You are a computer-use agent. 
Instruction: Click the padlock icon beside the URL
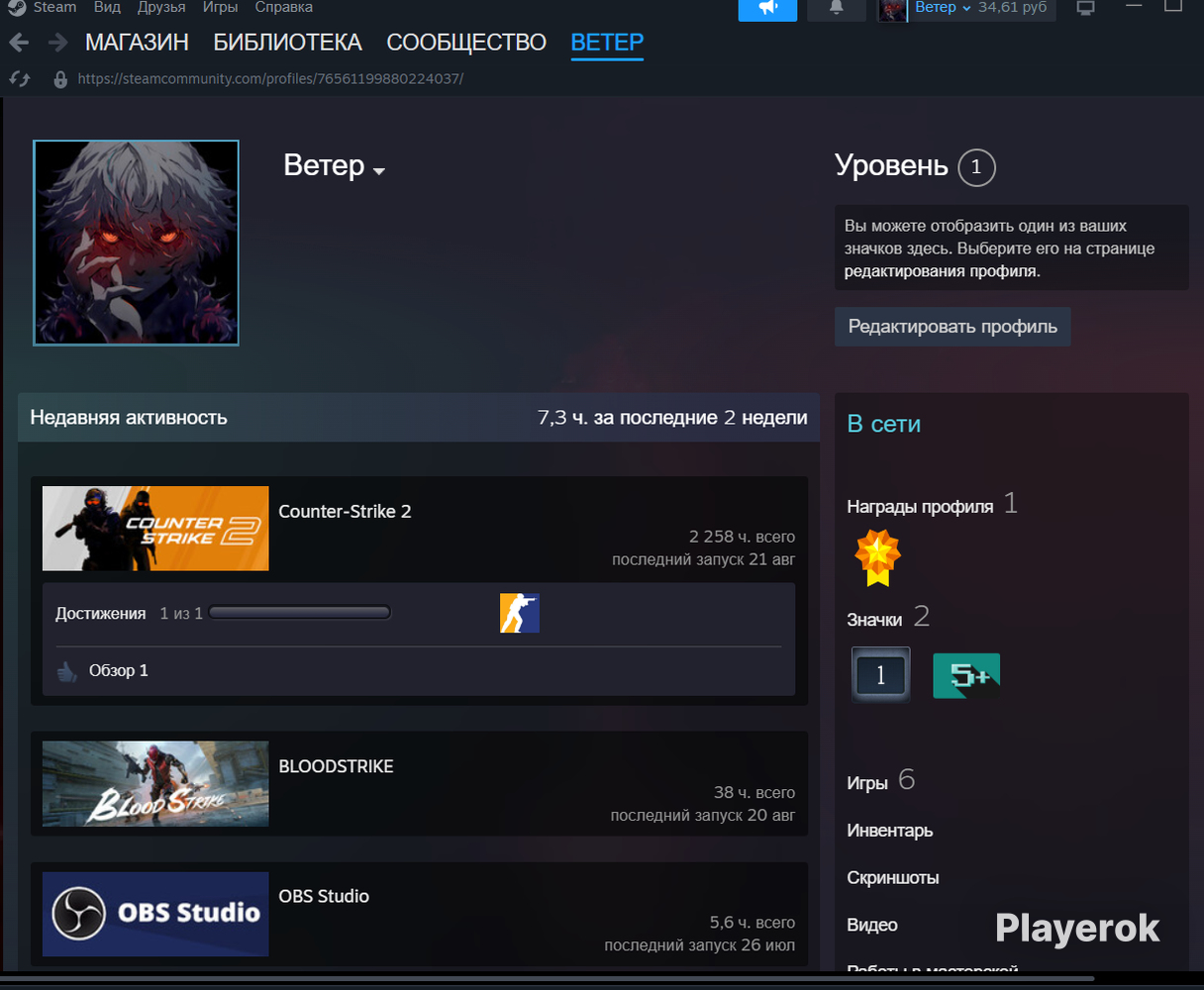tap(59, 79)
